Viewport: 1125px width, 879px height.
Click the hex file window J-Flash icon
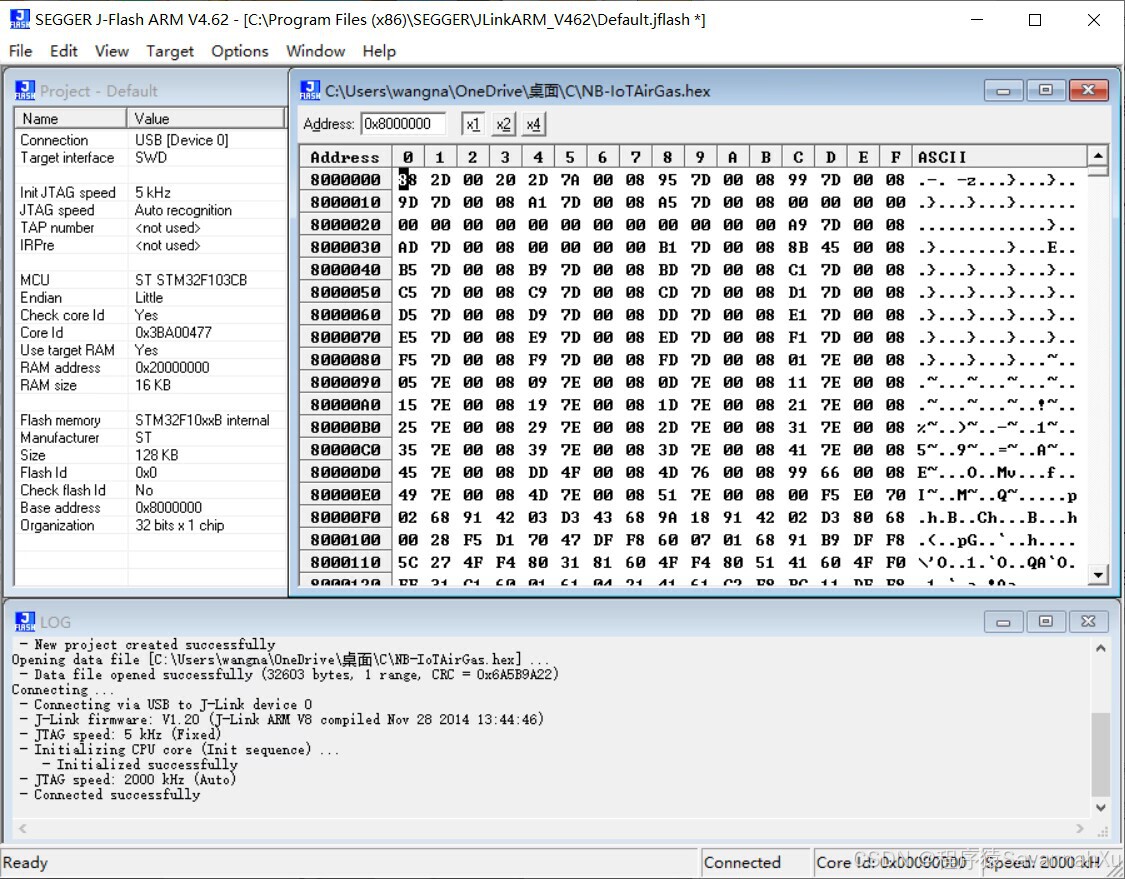tap(310, 90)
